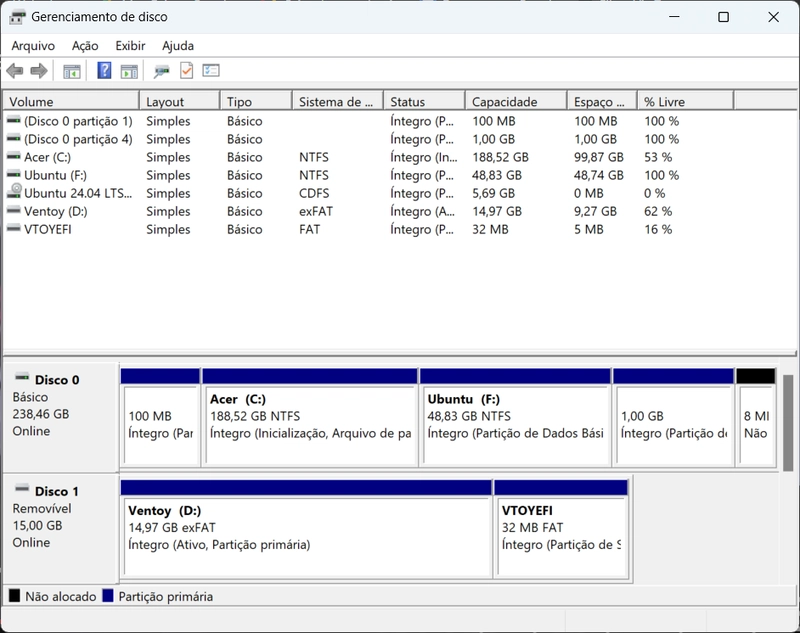Sort by the Espaço... column header

coord(602,102)
